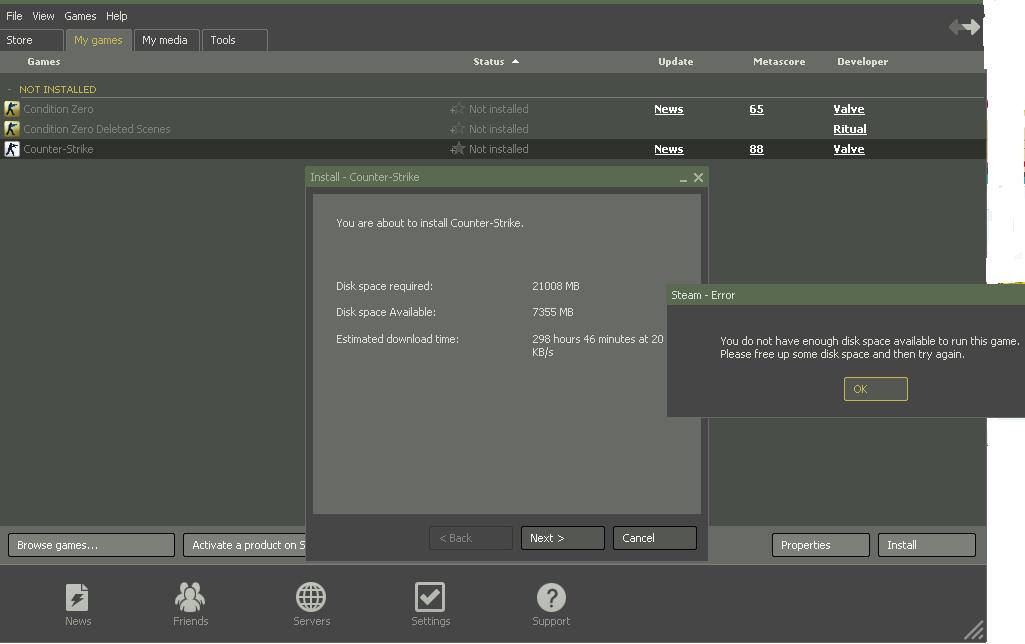Sort by the Update column header

pos(675,61)
